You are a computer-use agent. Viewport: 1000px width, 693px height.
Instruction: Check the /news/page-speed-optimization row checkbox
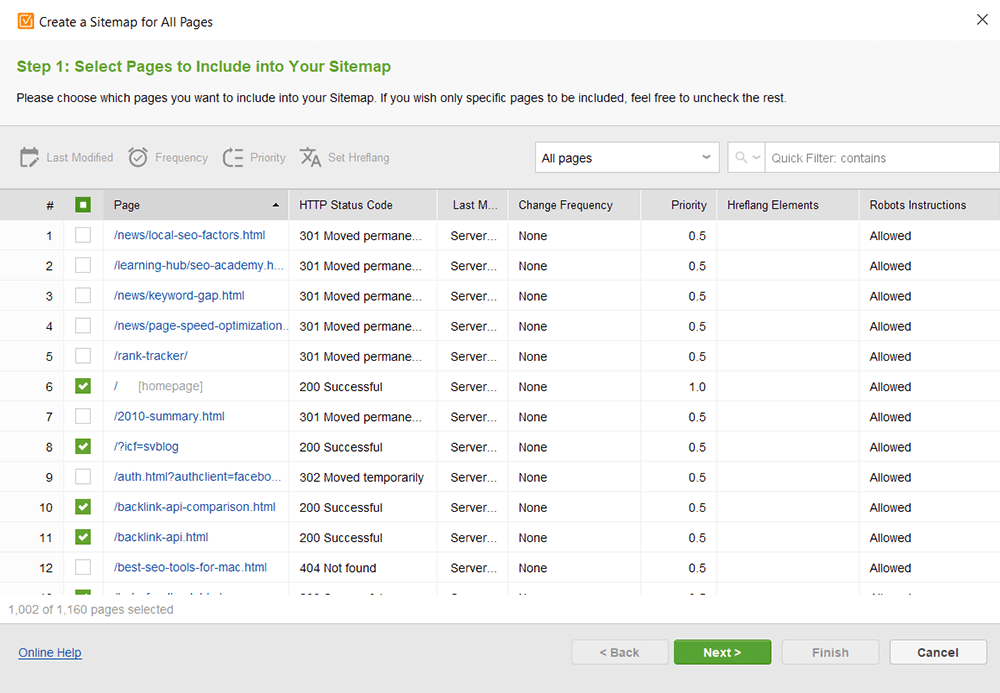coord(83,326)
